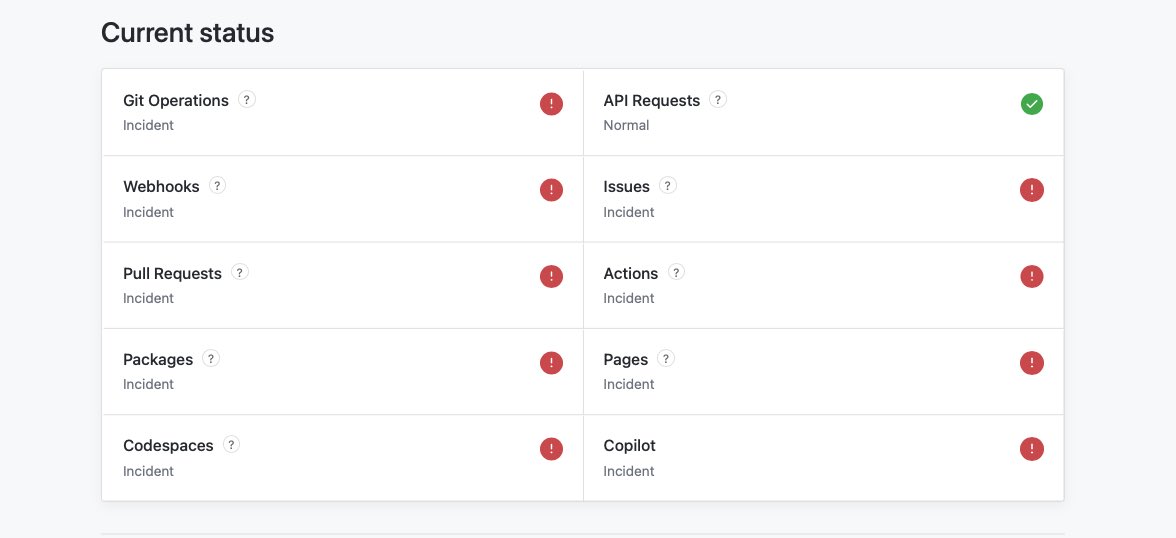
Task: Click the red incident icon for Packages
Action: coord(551,363)
